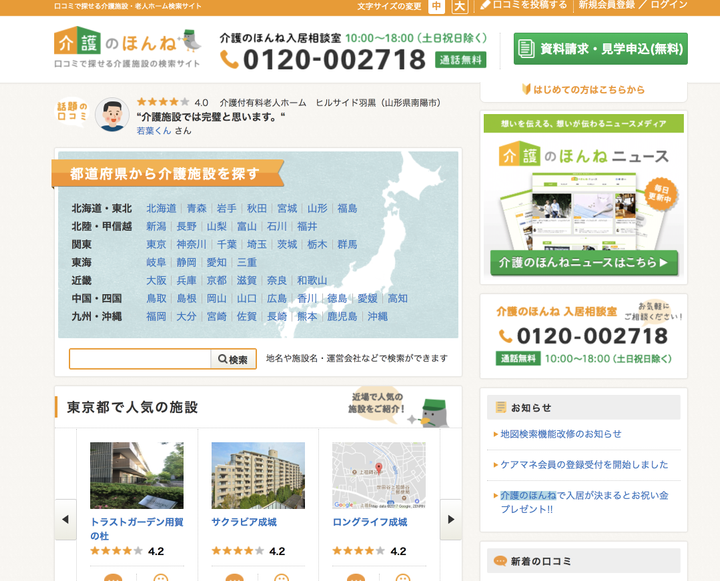The height and width of the screenshot is (581, 720).
Task: Select 高知 prefecture
Action: (398, 299)
